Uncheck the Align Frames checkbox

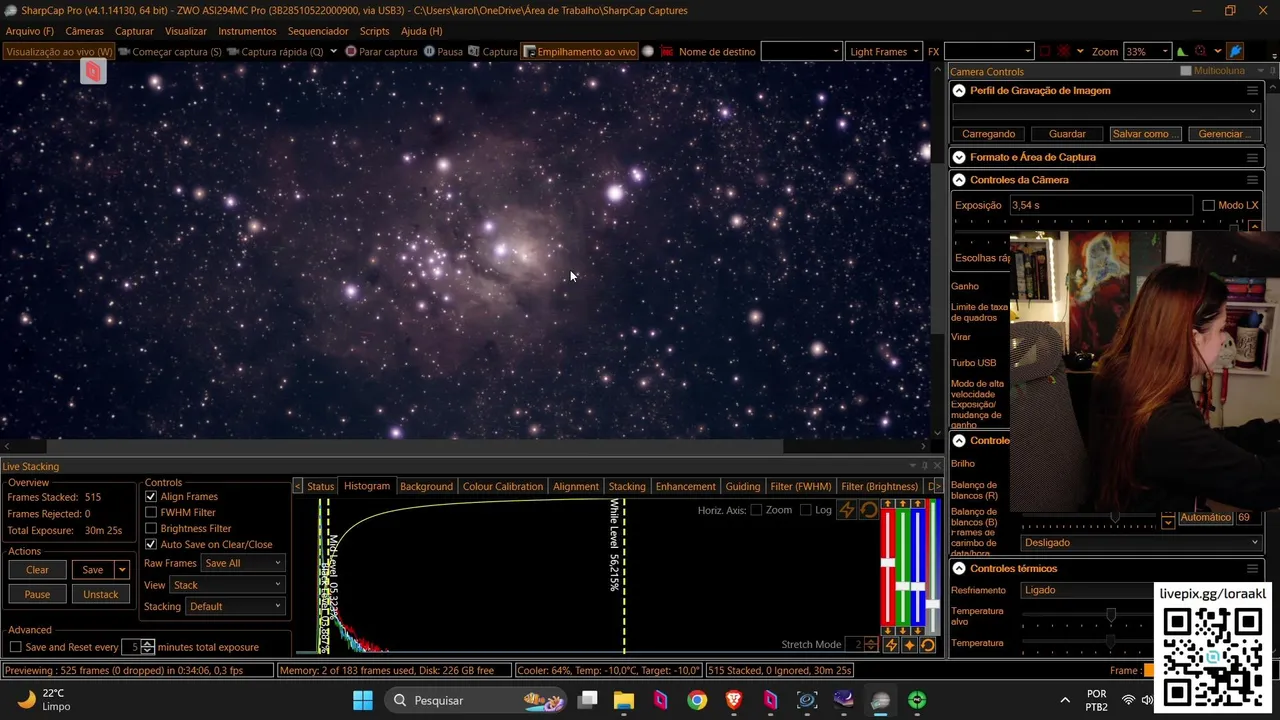tap(152, 497)
